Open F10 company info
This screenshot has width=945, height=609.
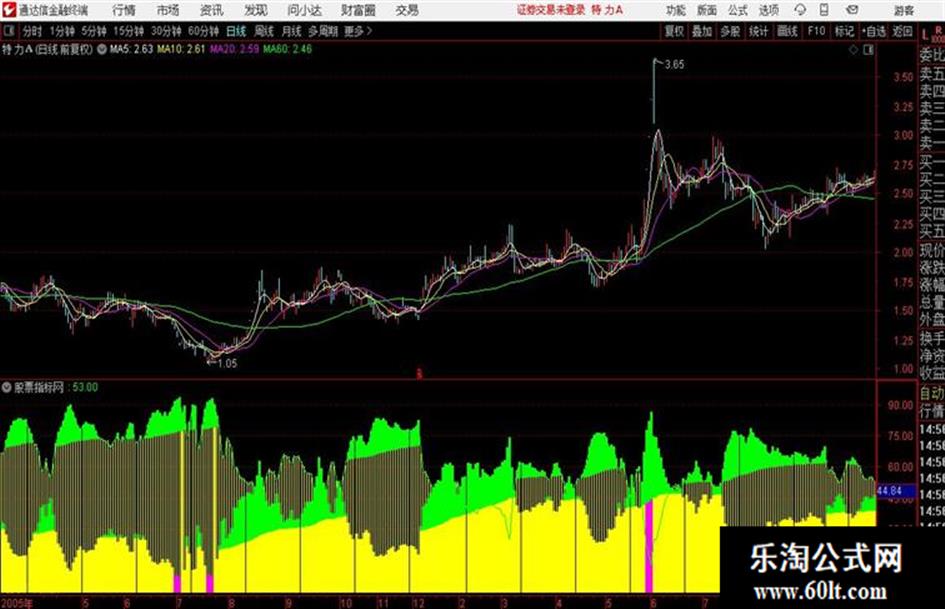point(816,31)
